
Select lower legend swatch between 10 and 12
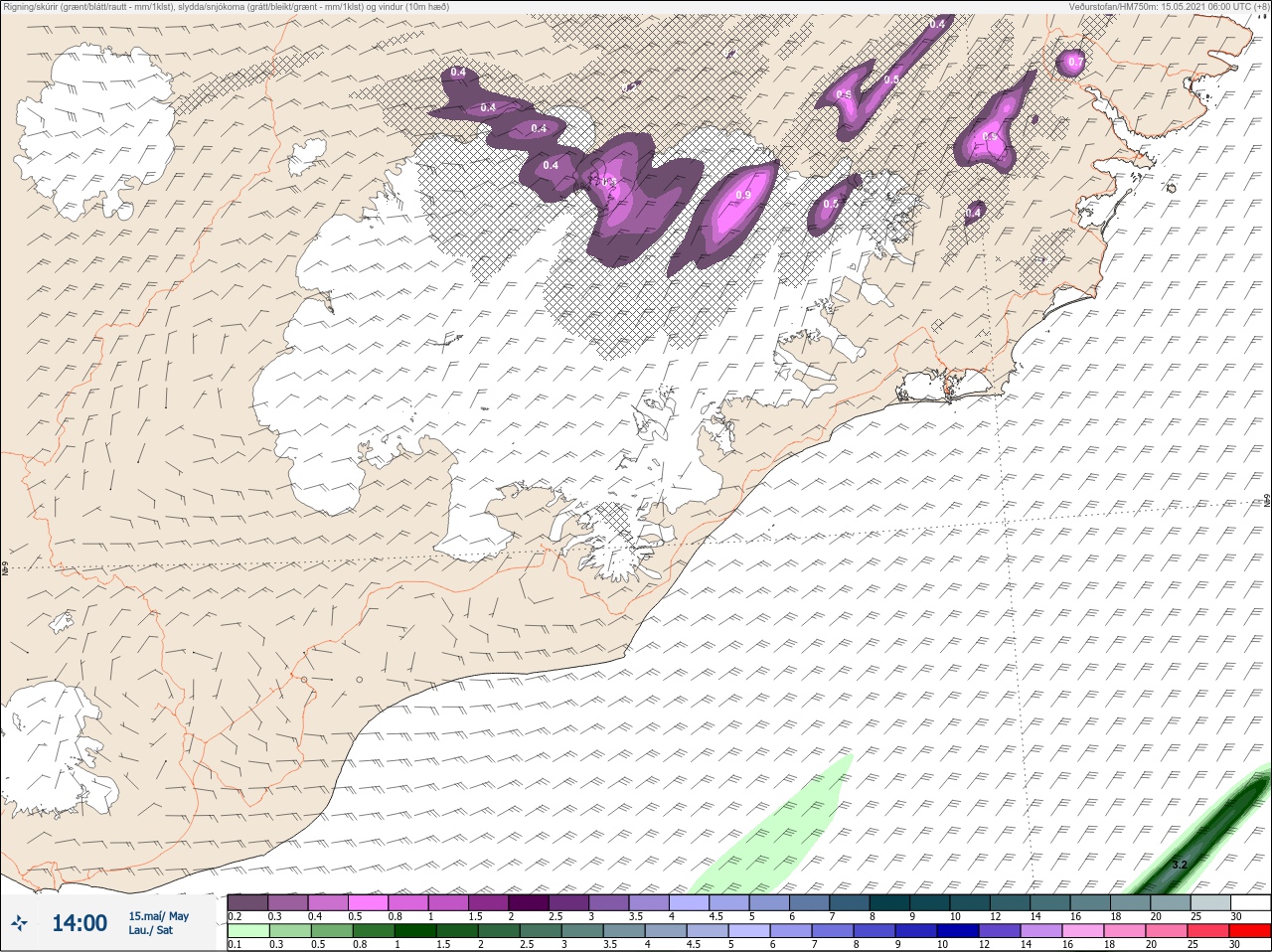tap(957, 931)
